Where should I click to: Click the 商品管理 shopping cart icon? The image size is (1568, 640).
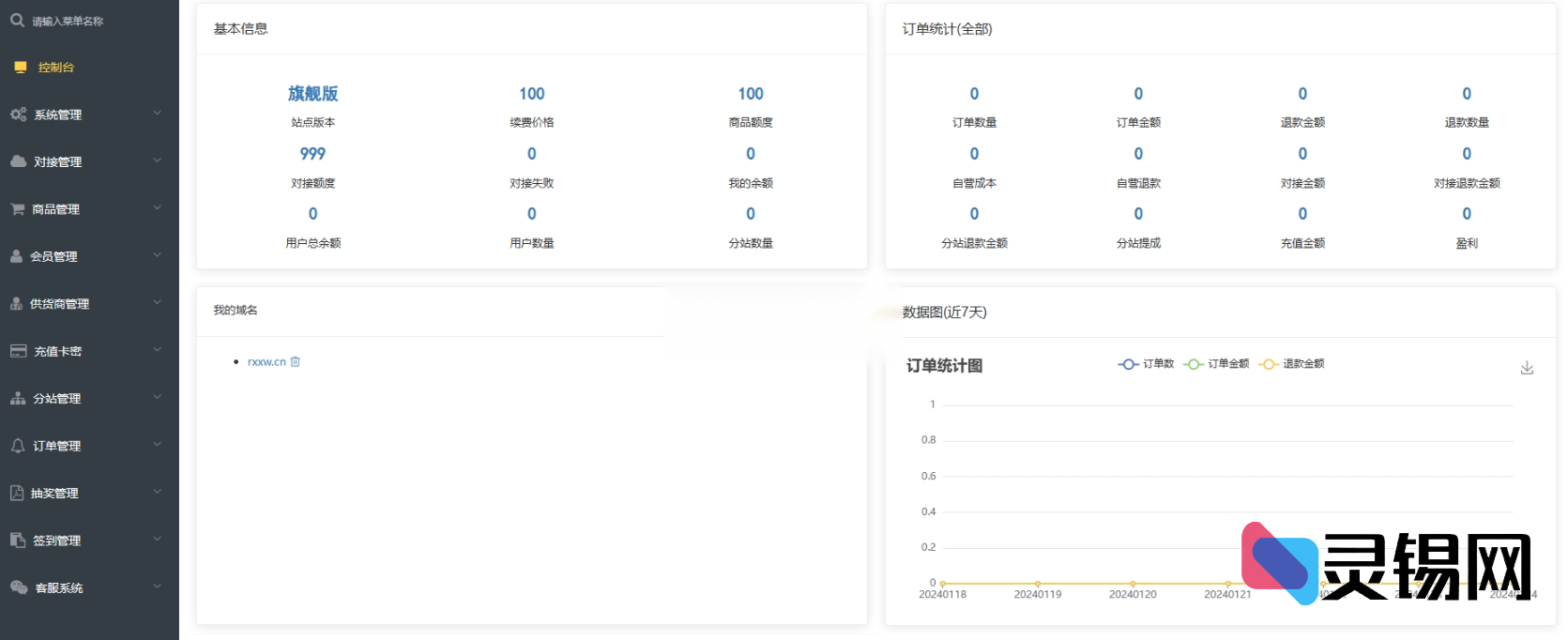[x=17, y=209]
